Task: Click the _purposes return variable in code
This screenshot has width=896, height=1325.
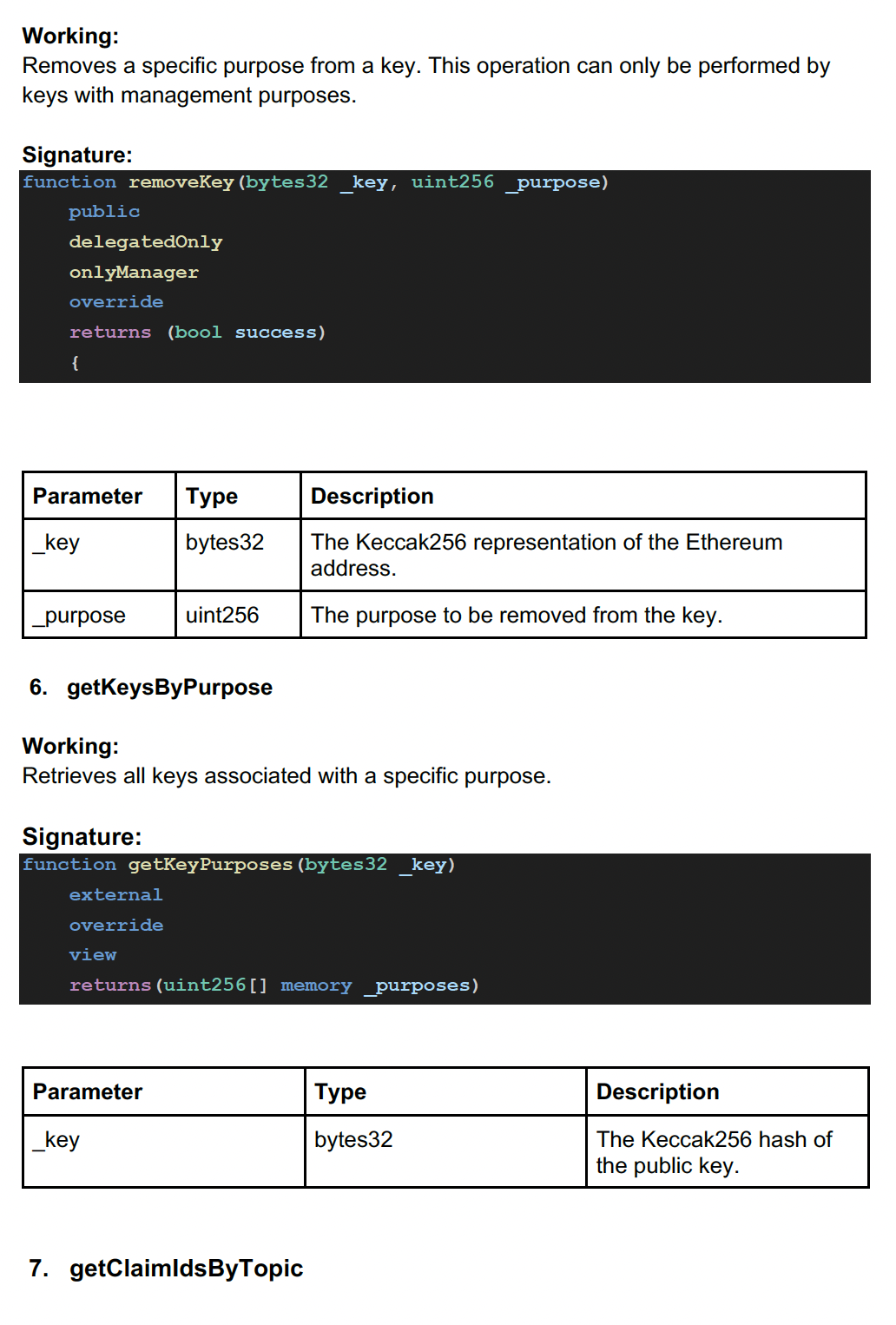Action: click(421, 986)
